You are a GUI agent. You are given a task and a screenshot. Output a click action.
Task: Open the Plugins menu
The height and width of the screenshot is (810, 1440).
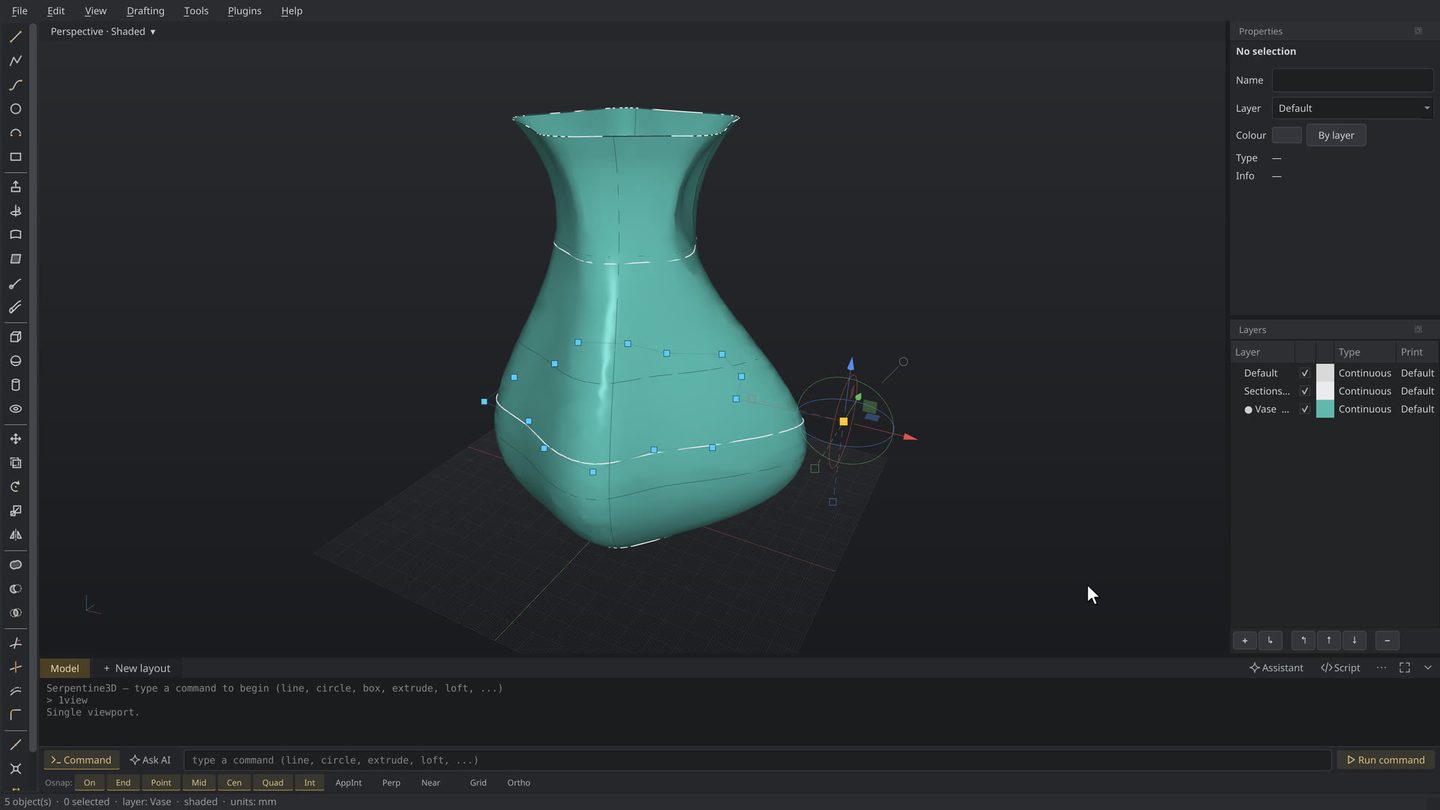click(x=244, y=11)
